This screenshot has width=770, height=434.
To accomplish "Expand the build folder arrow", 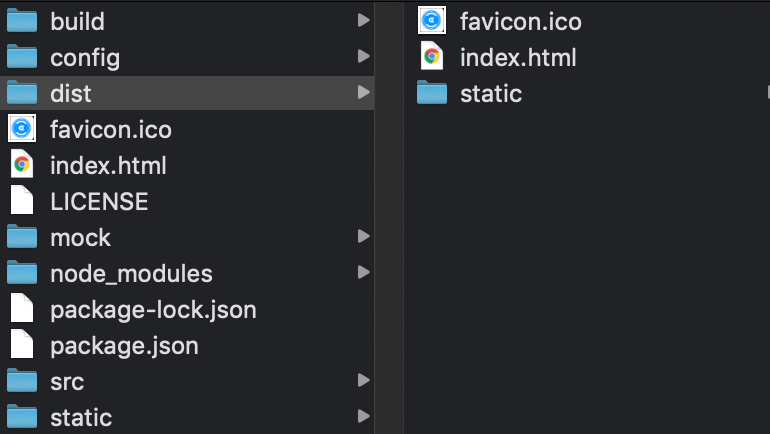I will coord(362,21).
